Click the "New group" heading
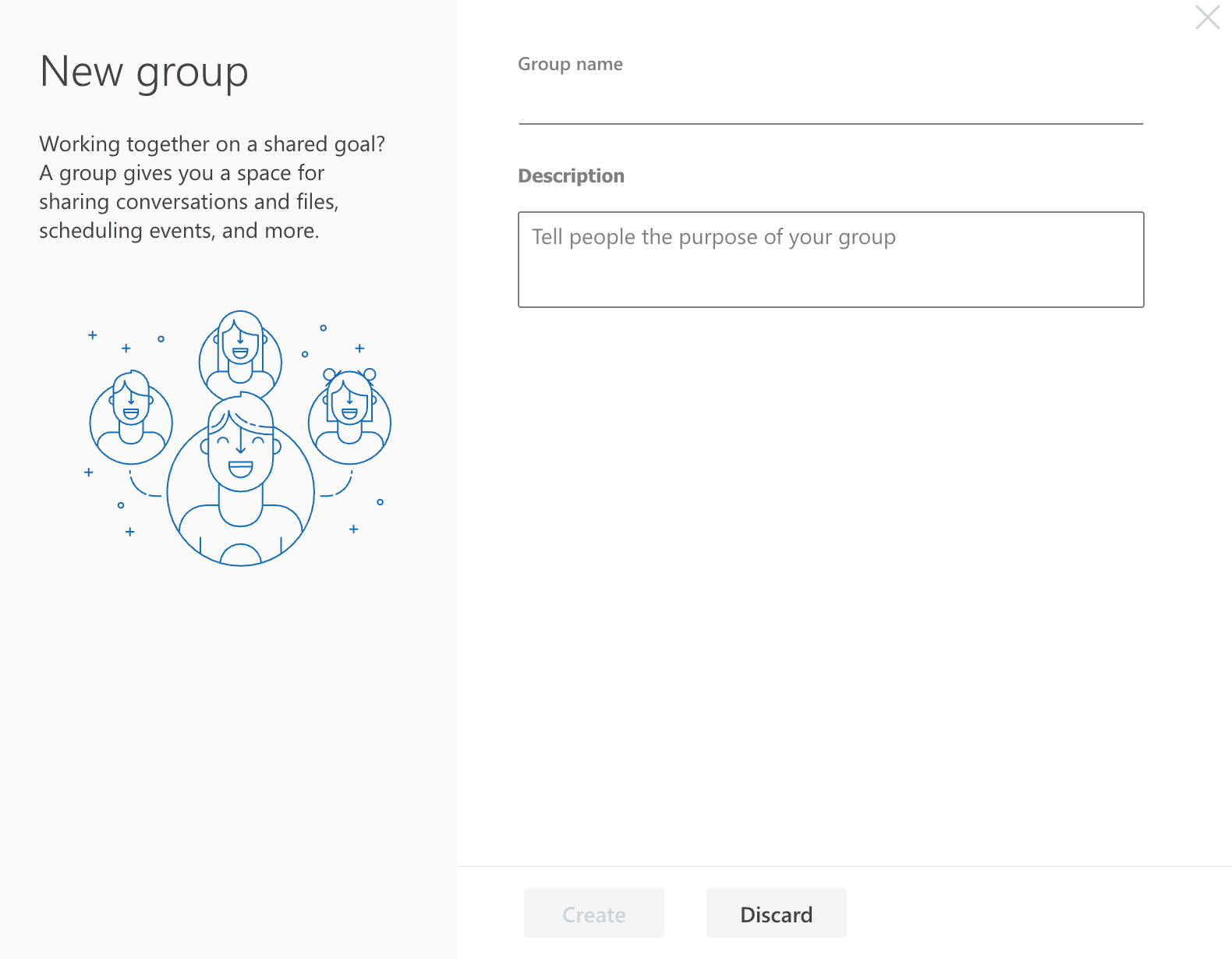1232x959 pixels. click(x=144, y=72)
